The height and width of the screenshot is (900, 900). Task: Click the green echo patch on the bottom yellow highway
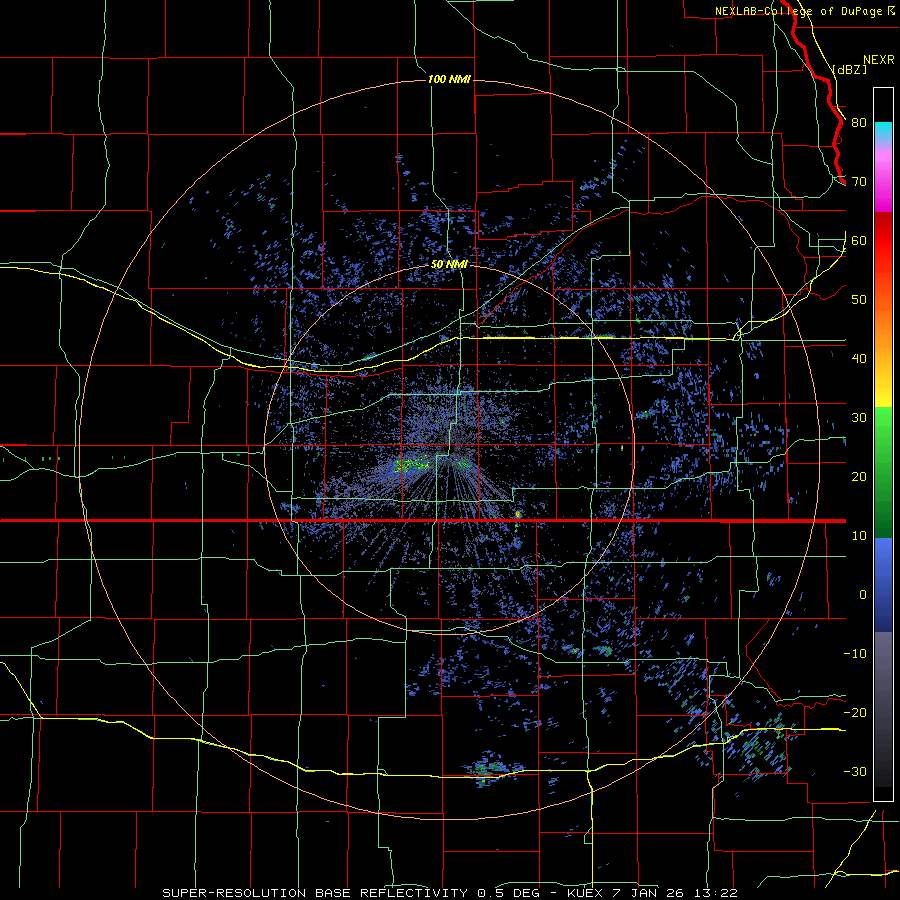pyautogui.click(x=487, y=769)
